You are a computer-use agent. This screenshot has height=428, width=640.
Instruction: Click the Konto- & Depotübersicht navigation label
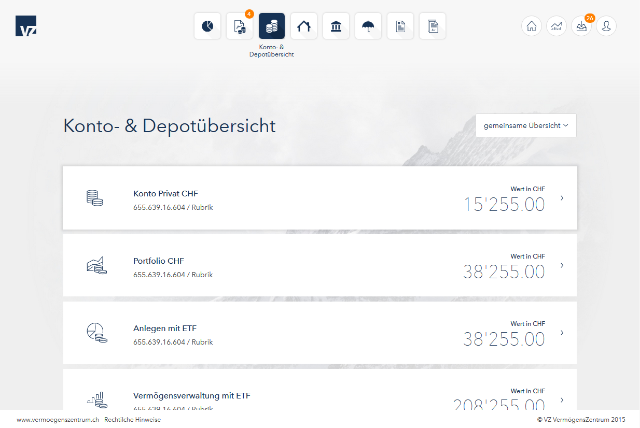(x=271, y=51)
